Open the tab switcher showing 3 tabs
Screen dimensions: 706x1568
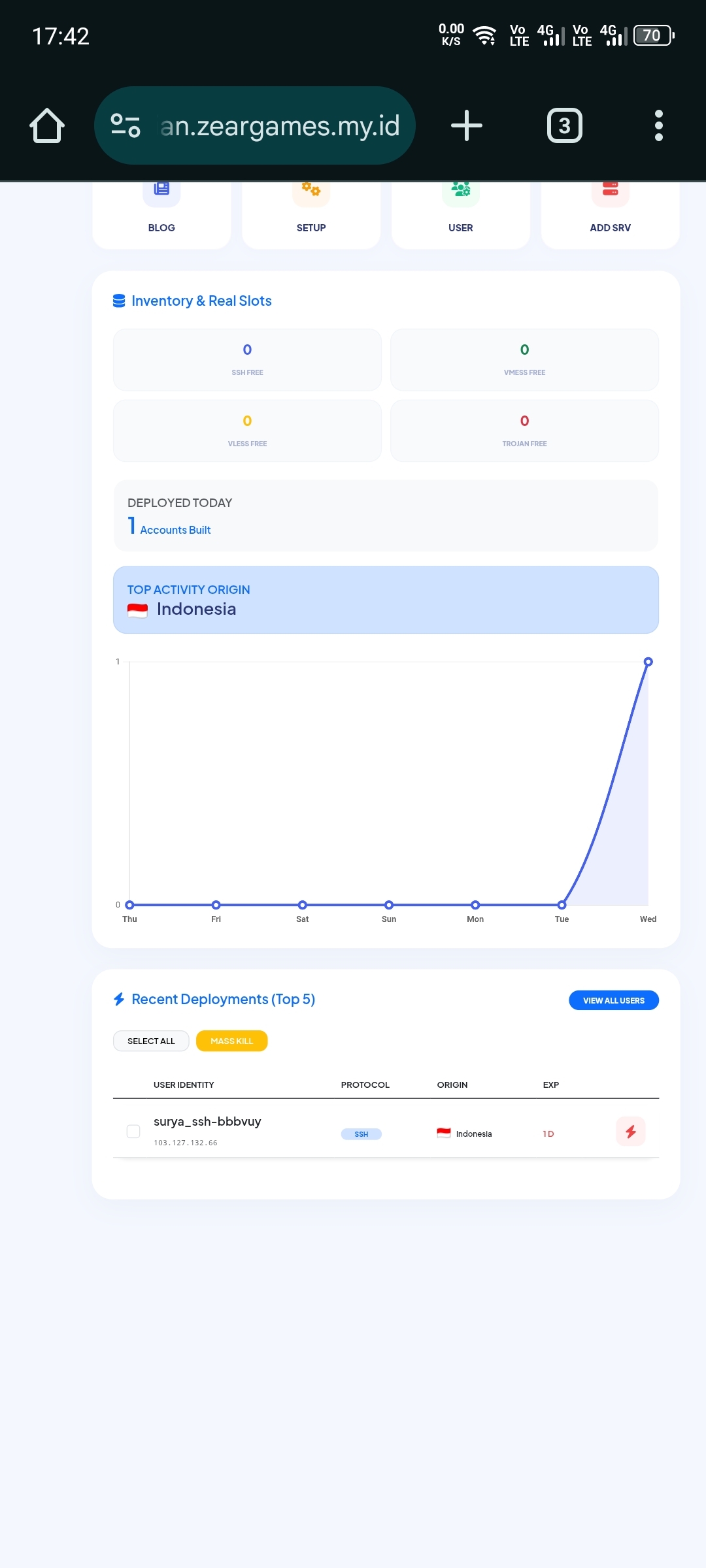[564, 125]
